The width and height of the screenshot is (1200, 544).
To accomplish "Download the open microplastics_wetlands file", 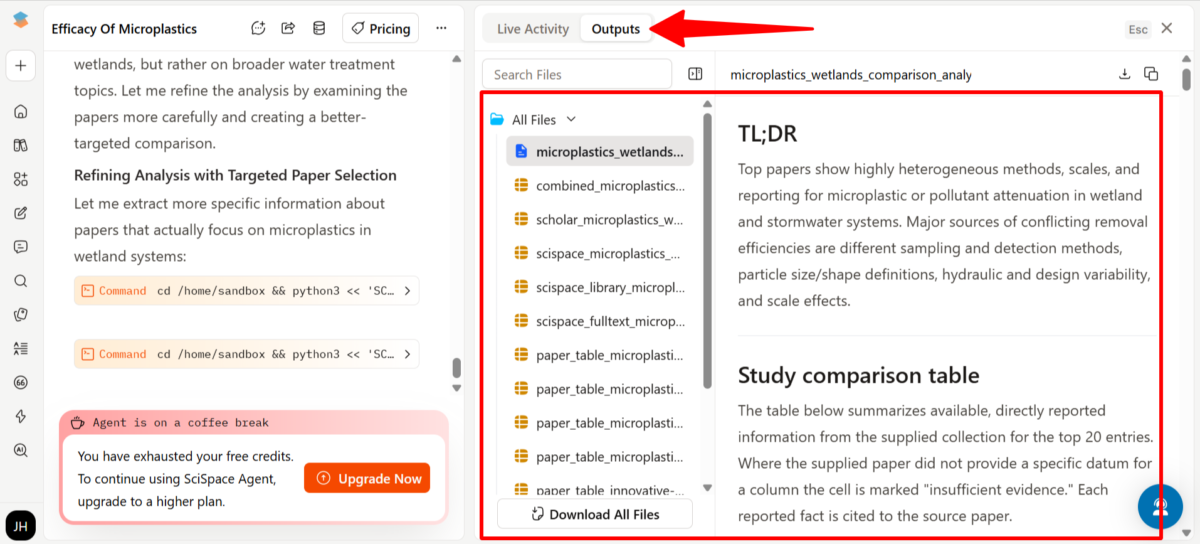I will click(1124, 74).
